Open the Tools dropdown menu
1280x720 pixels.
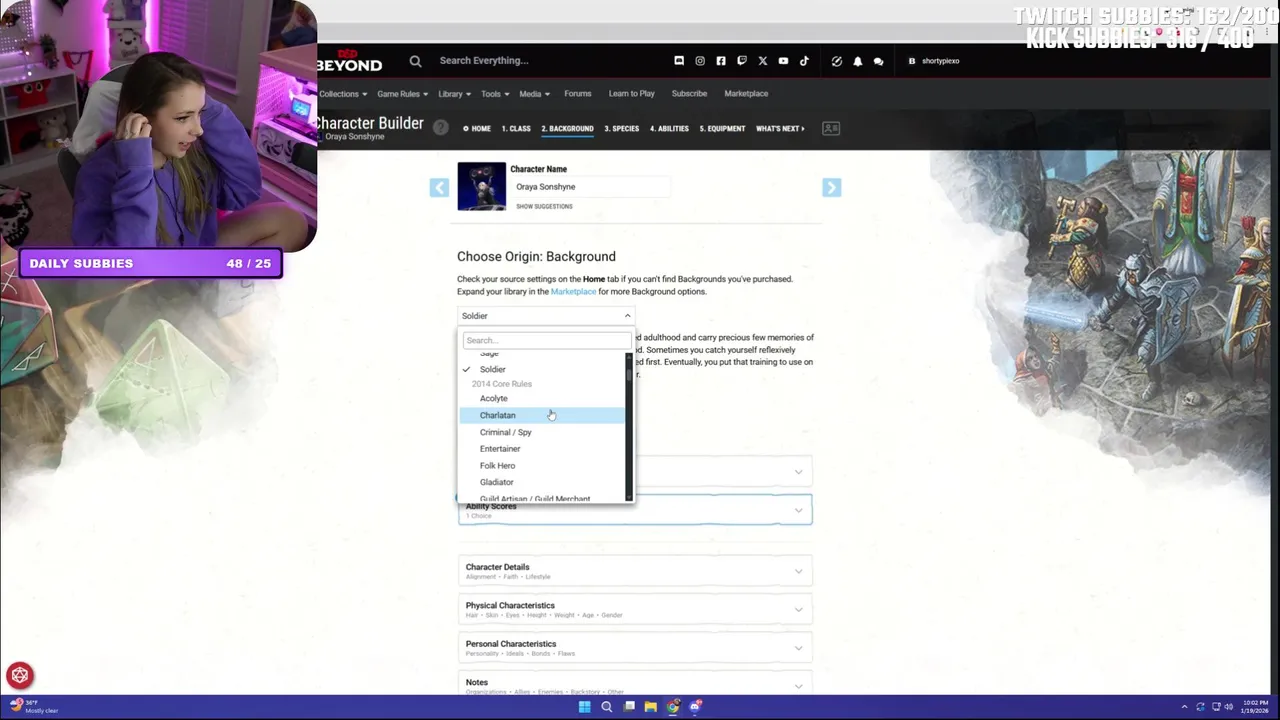click(495, 94)
